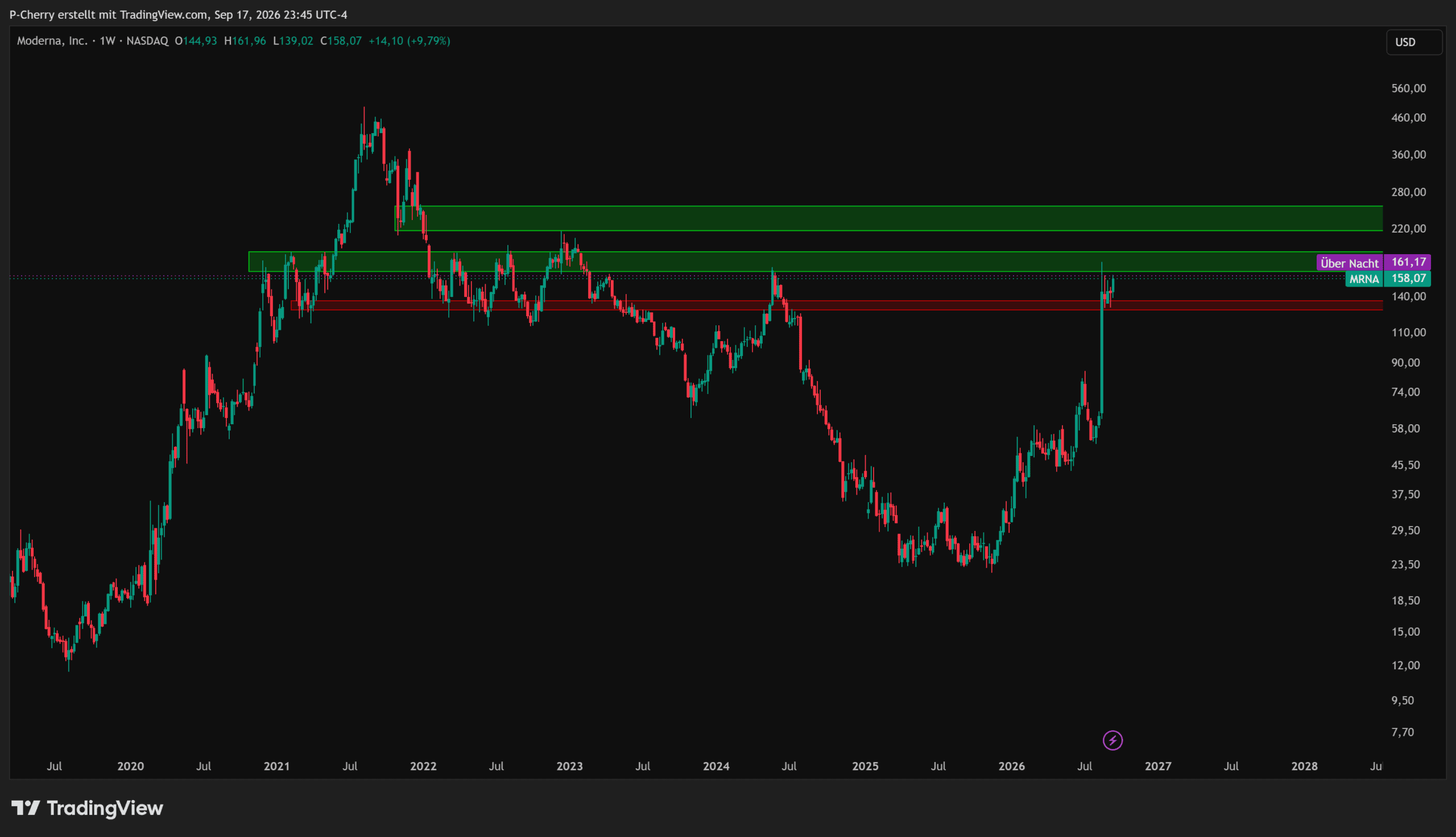
Task: Click the Moderna, Inc. symbol title
Action: pos(52,41)
